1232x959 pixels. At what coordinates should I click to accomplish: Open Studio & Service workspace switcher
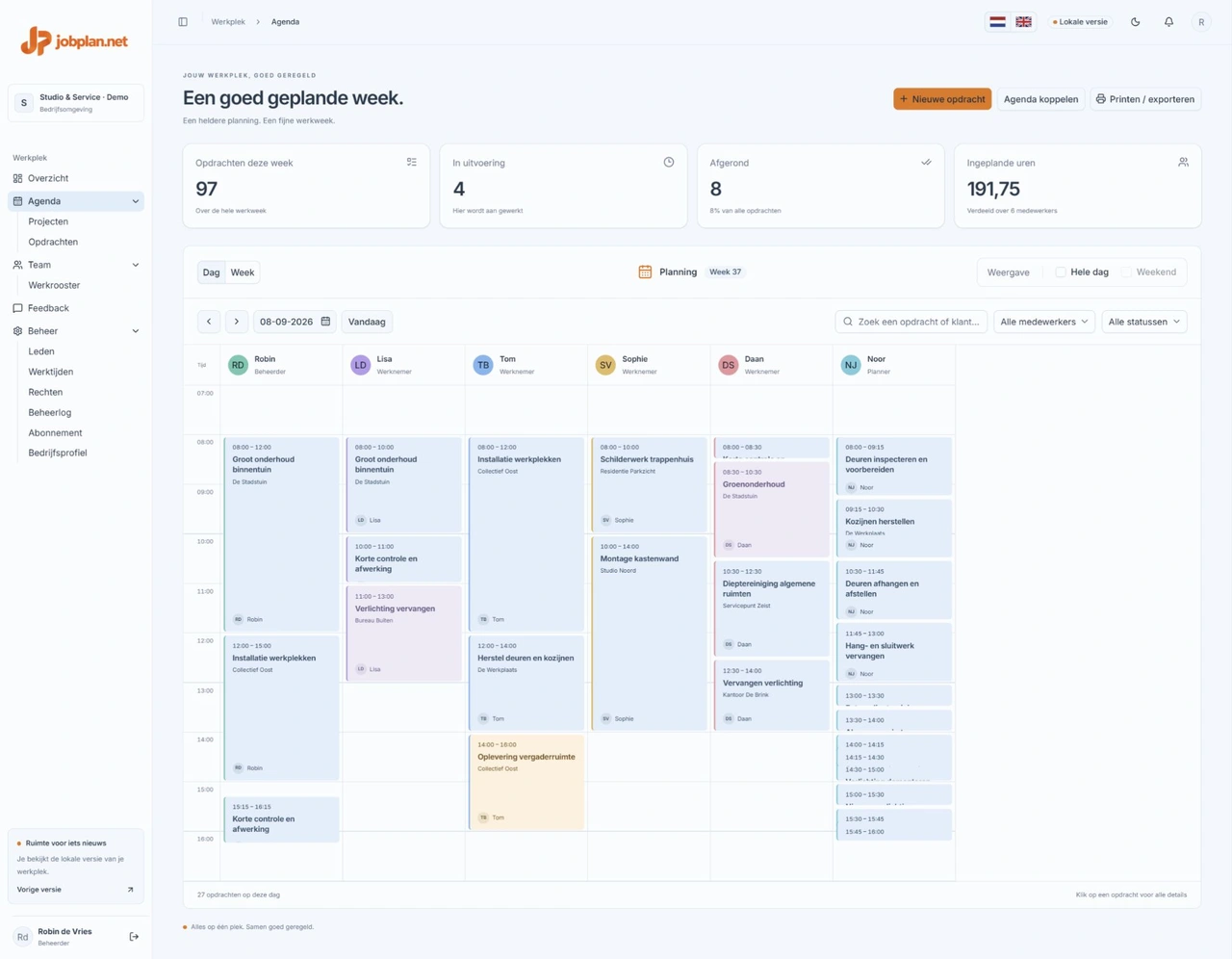pos(76,103)
